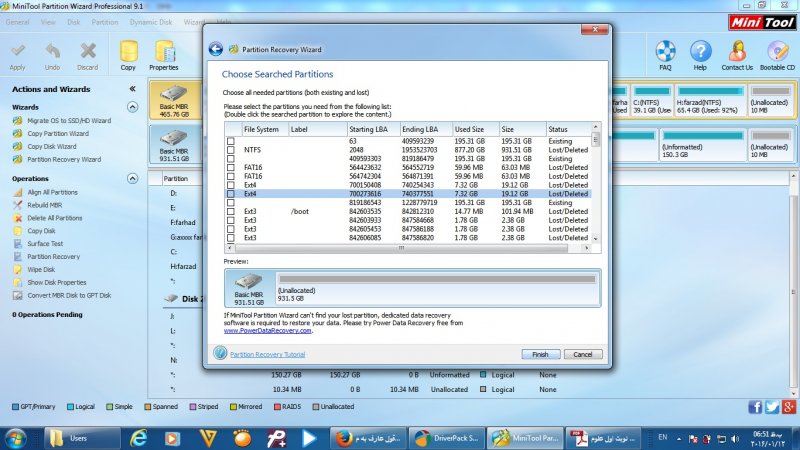Check the Existing row starting at 63
Screen dimensions: 800x450
click(x=231, y=141)
